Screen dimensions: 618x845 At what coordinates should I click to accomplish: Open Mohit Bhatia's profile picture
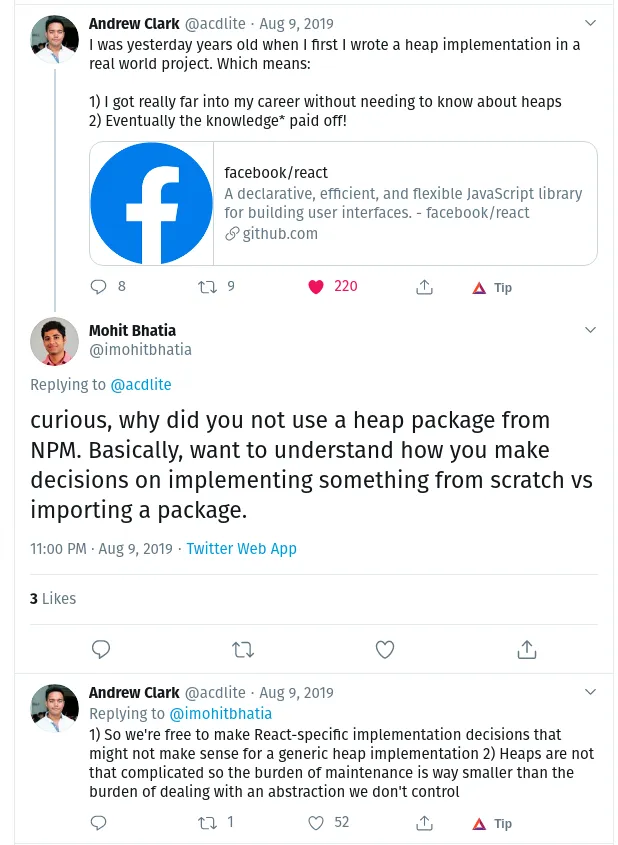click(x=54, y=341)
